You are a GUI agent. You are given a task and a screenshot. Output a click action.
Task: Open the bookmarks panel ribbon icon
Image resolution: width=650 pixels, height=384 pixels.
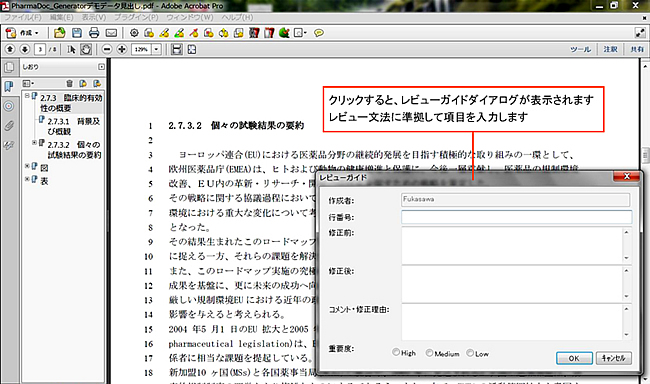coord(9,86)
